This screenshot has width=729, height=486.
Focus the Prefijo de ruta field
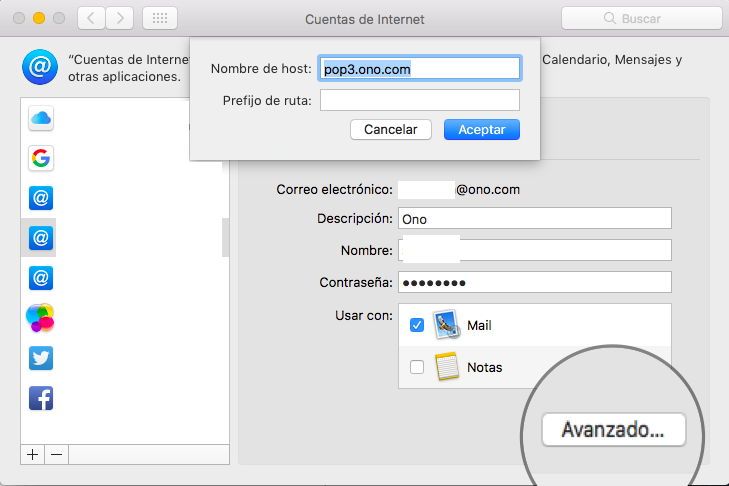419,100
